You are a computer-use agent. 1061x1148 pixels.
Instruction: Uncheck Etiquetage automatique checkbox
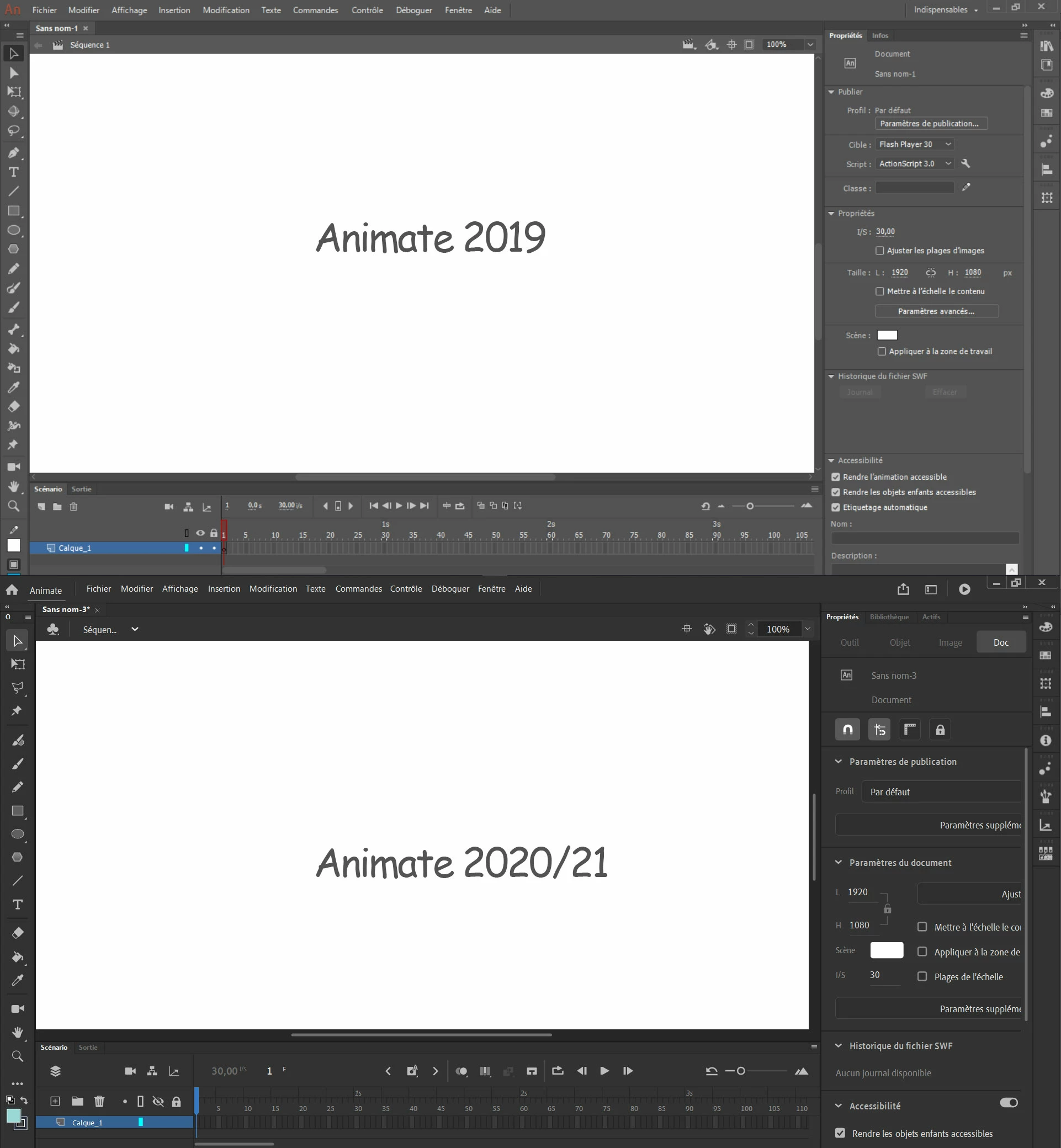click(836, 507)
